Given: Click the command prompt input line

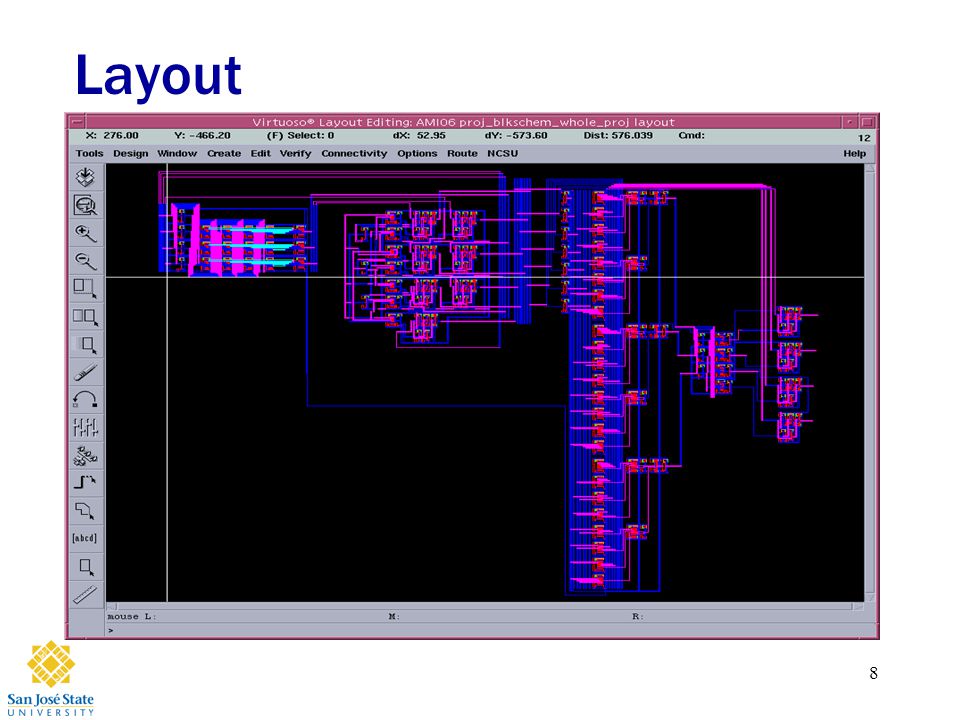Looking at the screenshot, I should pos(490,630).
